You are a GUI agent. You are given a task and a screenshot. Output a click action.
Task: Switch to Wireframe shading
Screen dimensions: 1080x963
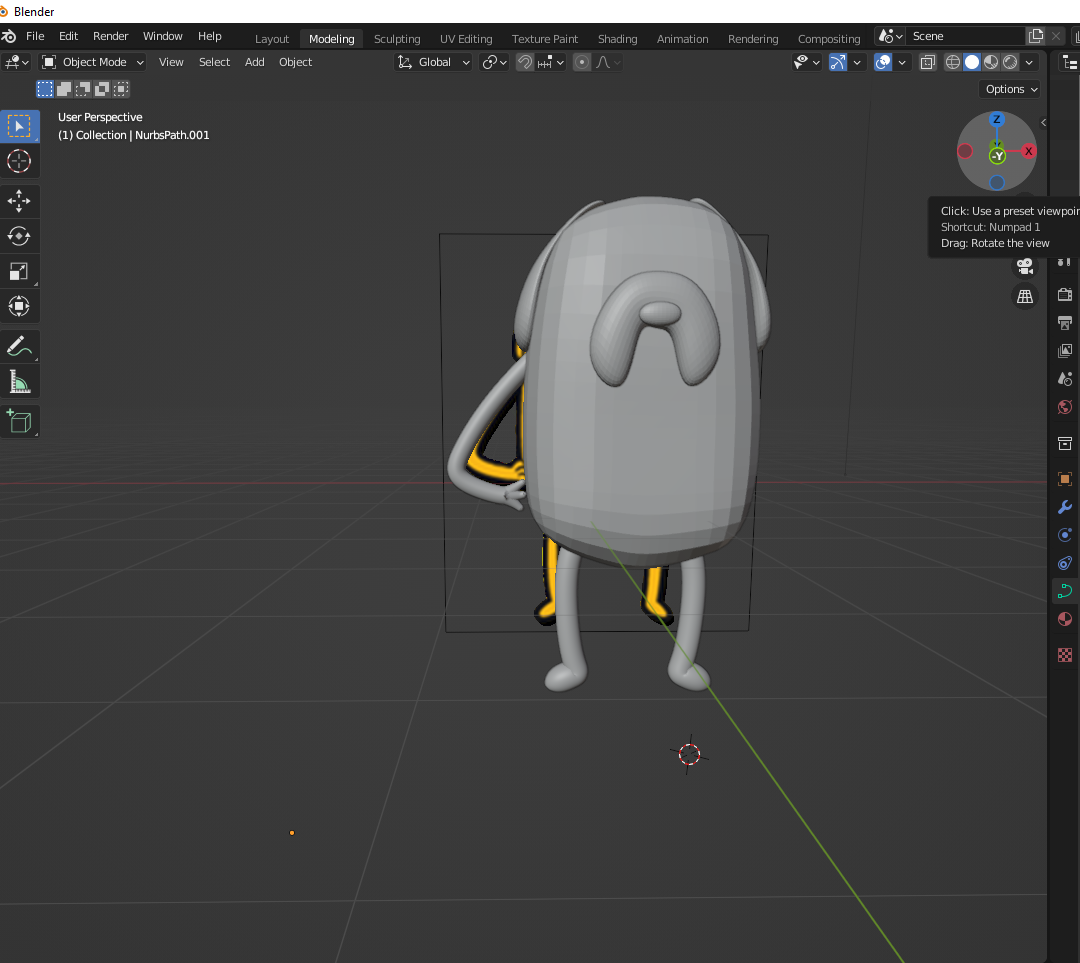[953, 62]
